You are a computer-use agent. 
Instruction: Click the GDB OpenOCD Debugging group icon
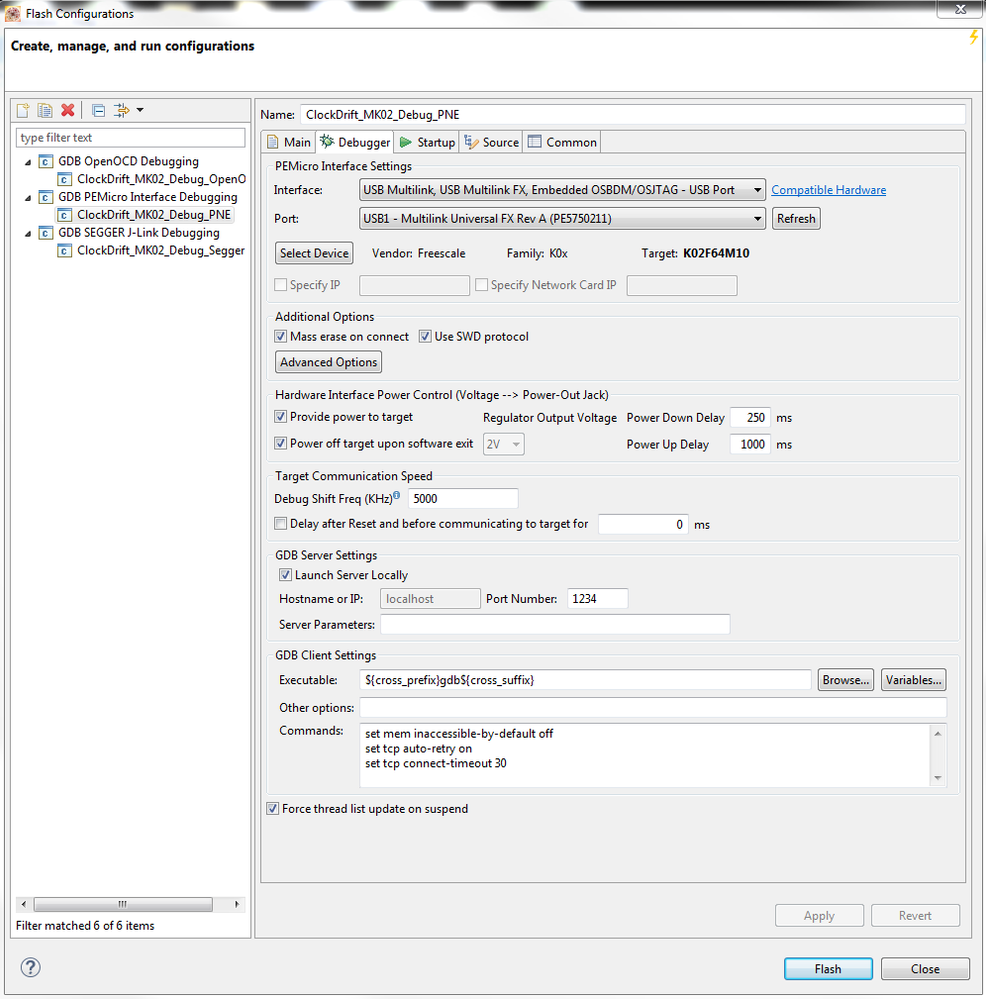[x=45, y=161]
